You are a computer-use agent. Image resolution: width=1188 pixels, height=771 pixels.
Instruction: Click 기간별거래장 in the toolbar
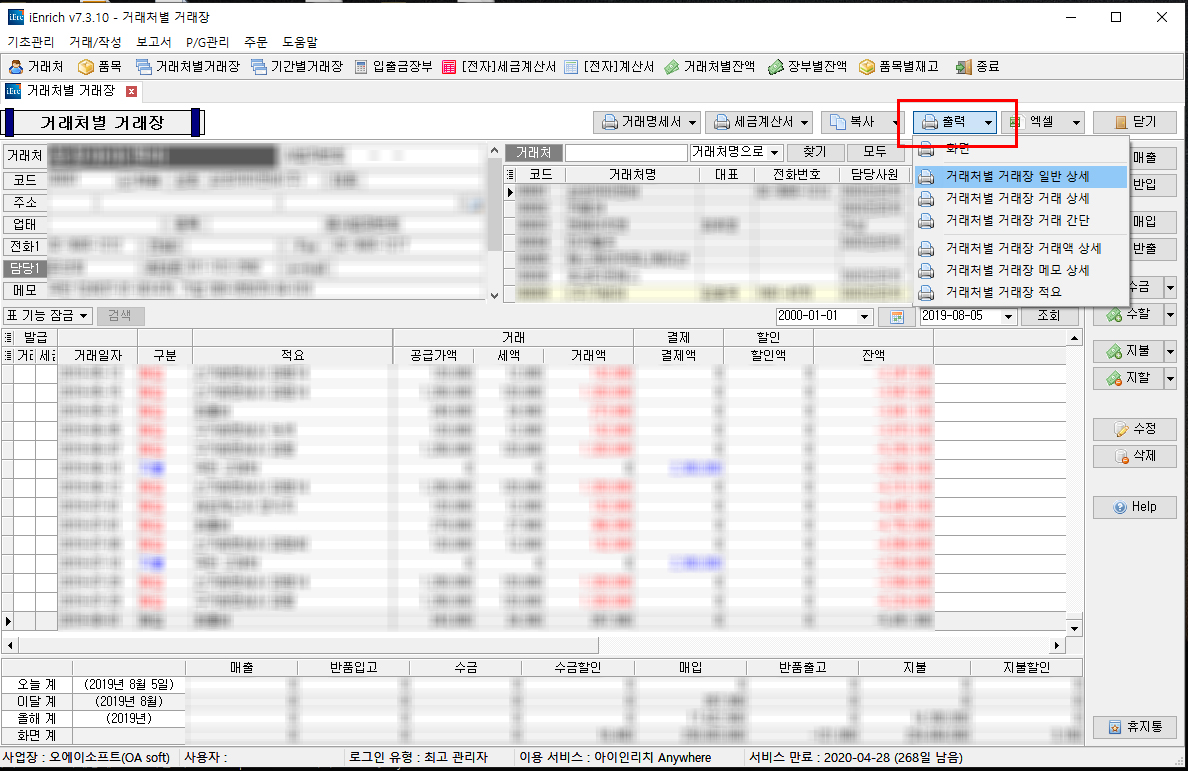(297, 67)
